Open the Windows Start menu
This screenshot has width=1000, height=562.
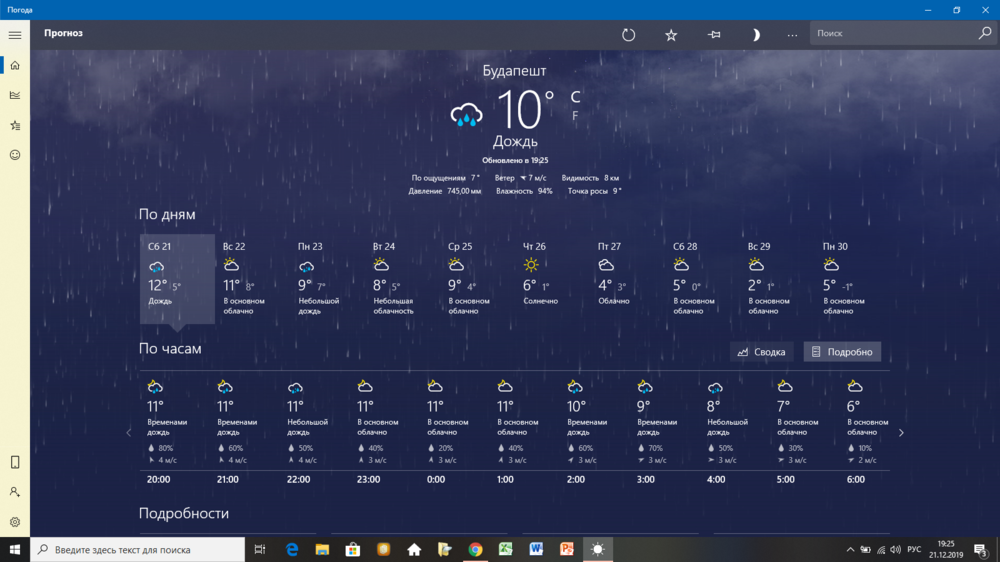click(x=15, y=549)
